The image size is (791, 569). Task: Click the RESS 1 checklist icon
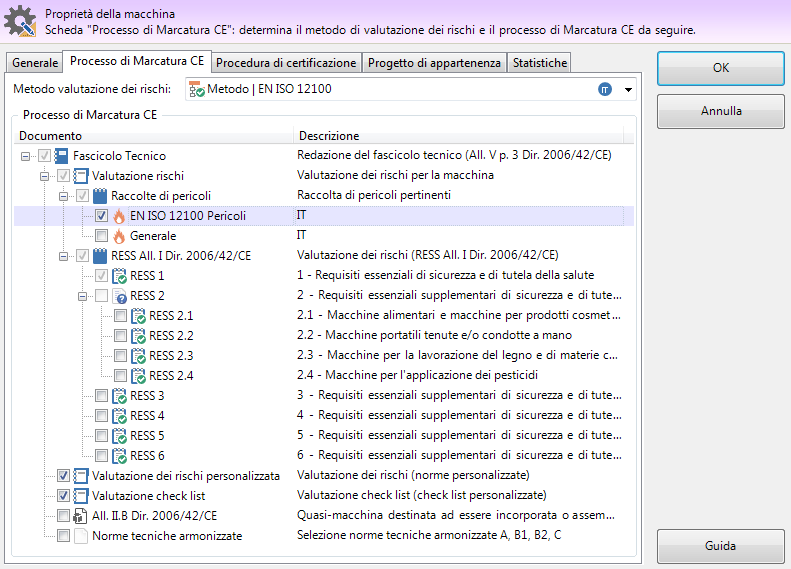point(119,276)
